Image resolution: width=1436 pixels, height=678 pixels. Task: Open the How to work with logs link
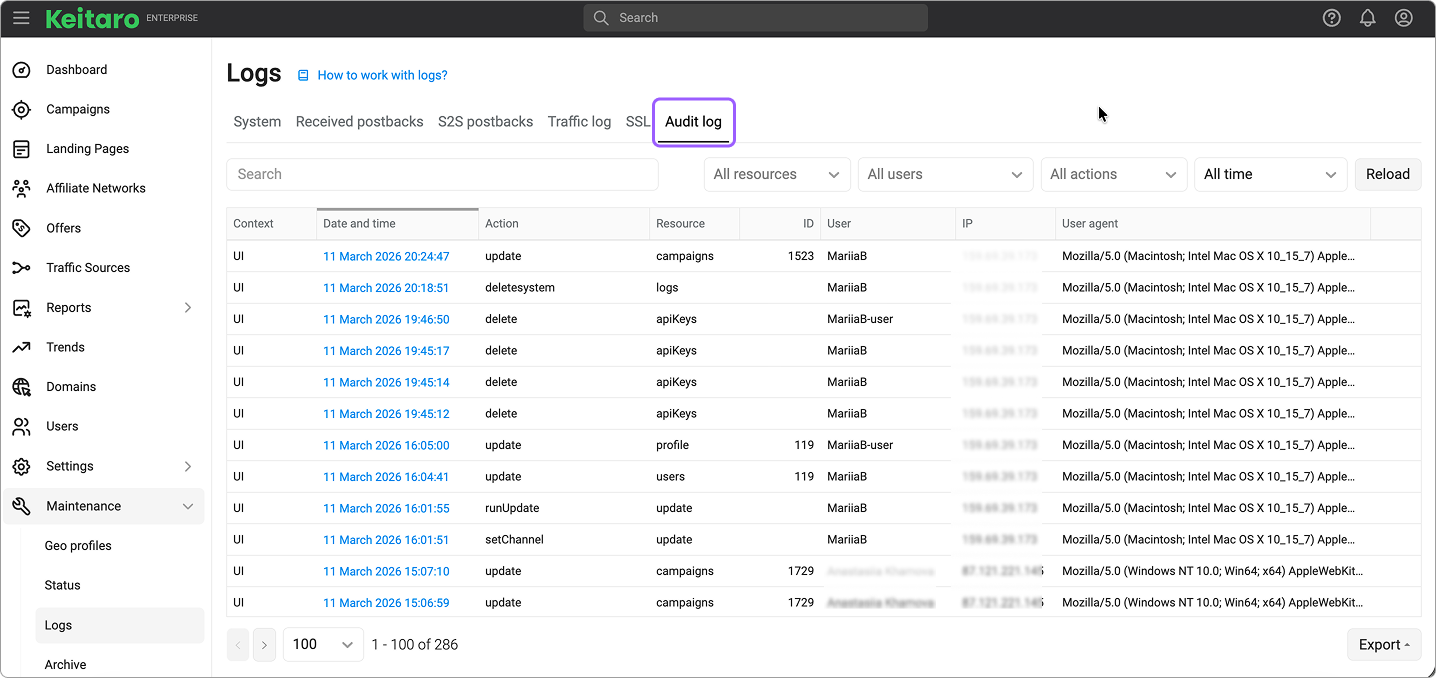coord(382,75)
